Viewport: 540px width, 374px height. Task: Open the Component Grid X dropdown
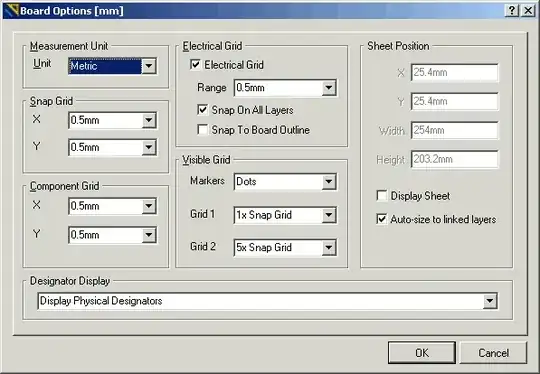[149, 206]
